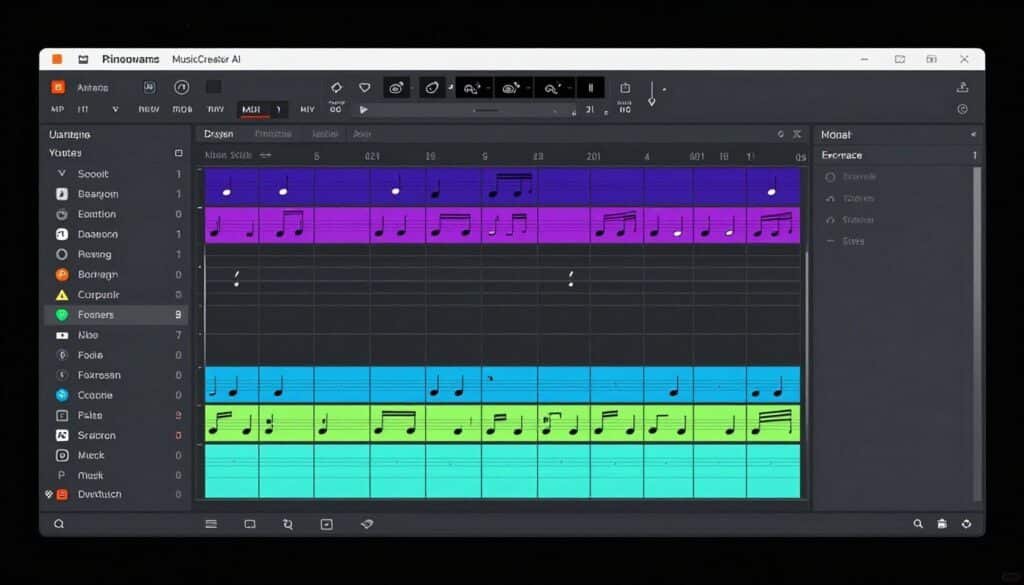Click the search icon at bottom left
The height and width of the screenshot is (585, 1024).
tap(59, 524)
